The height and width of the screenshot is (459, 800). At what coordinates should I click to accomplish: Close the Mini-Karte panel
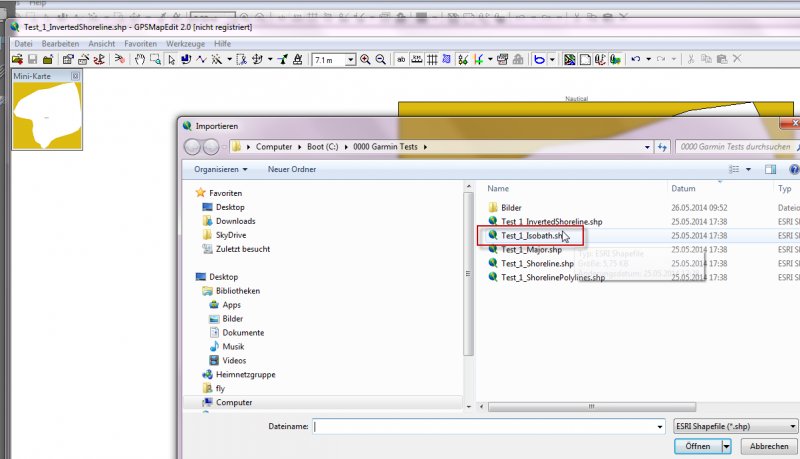pos(74,76)
